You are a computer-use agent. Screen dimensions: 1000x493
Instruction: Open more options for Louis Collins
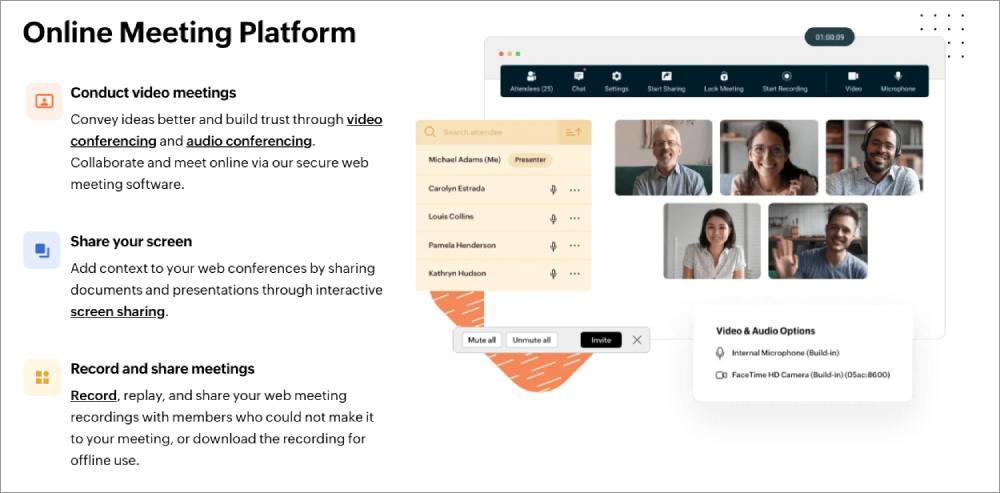[575, 218]
